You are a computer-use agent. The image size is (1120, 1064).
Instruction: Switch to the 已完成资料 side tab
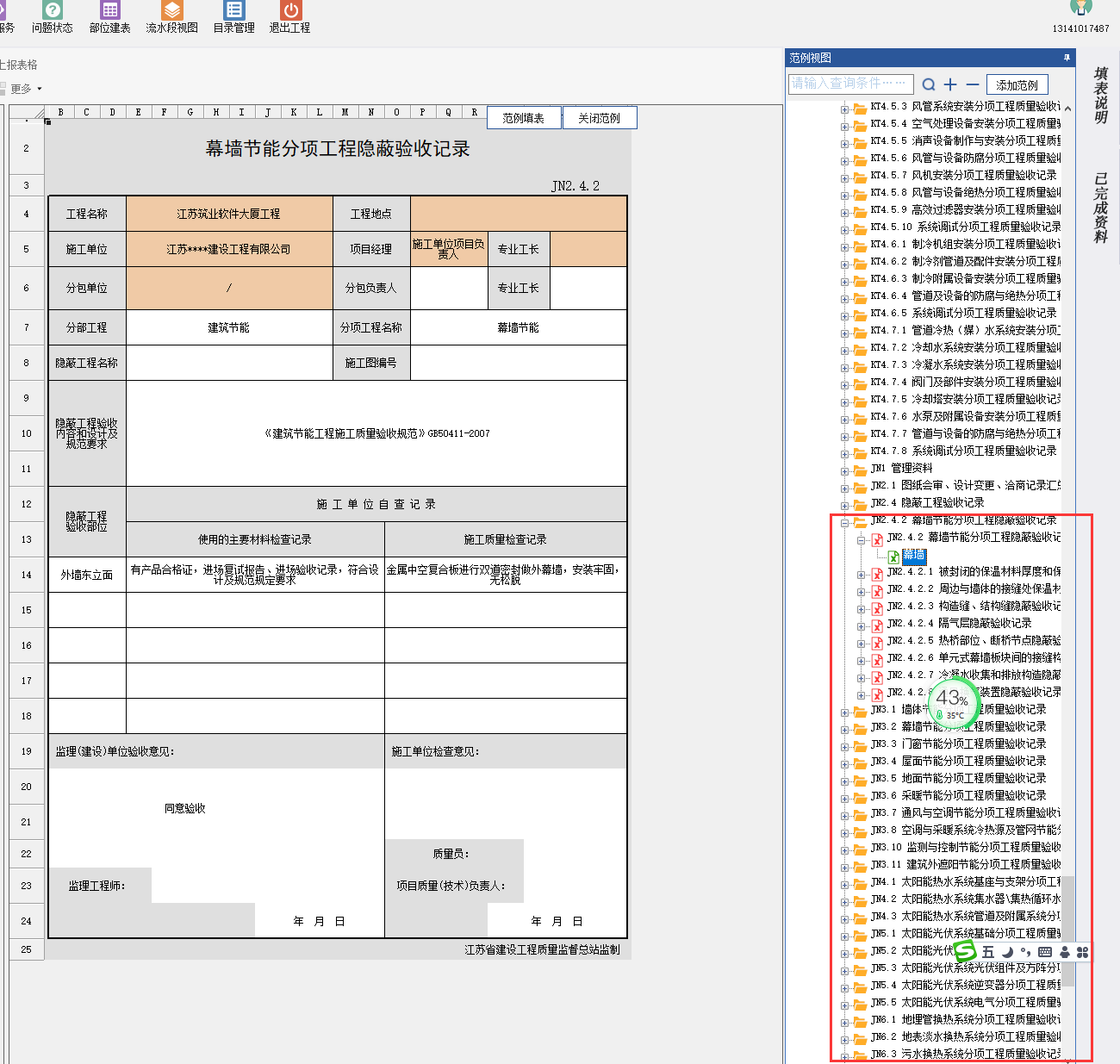point(1100,208)
